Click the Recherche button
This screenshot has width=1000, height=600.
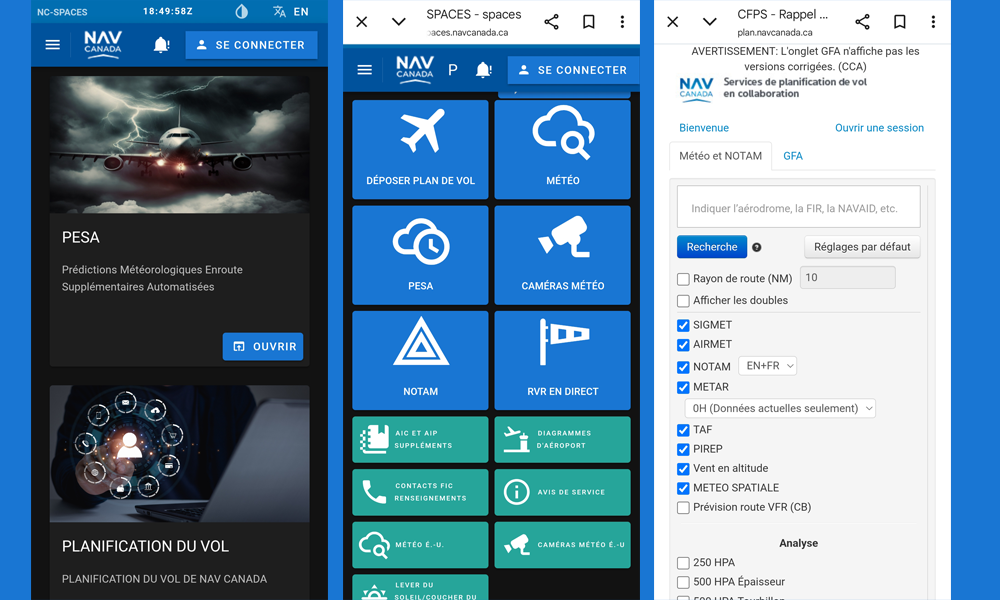click(712, 247)
